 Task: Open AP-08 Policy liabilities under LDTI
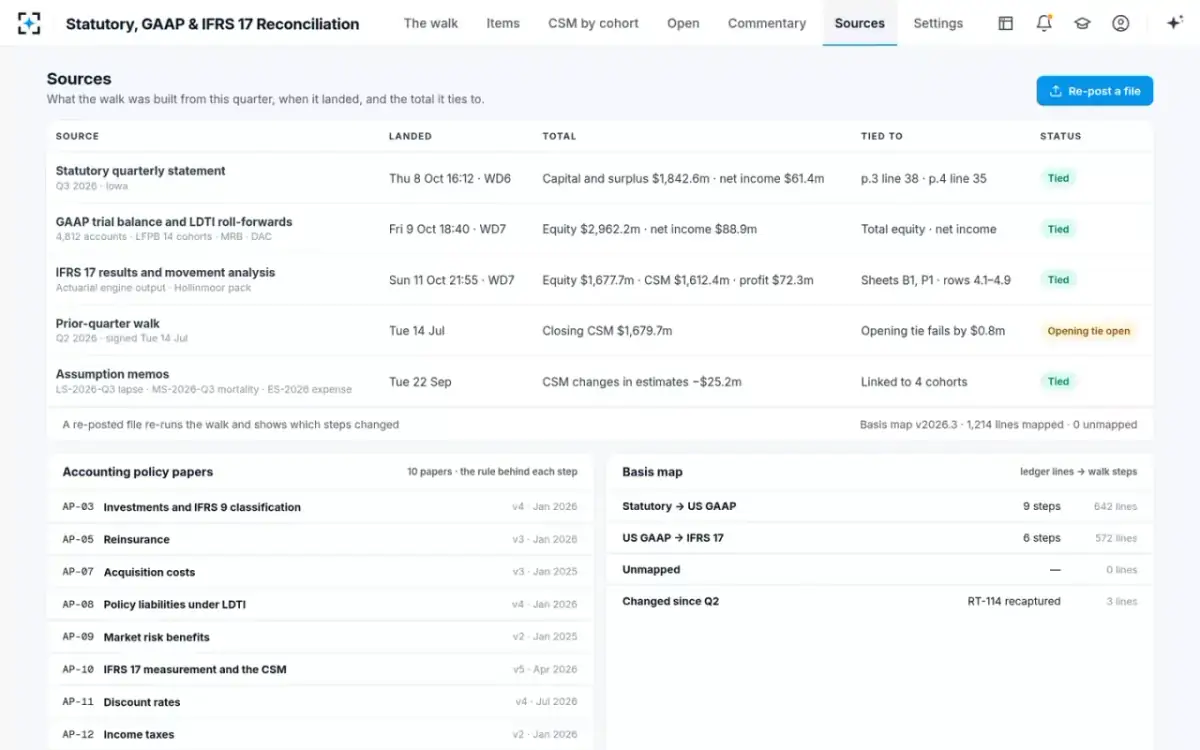pos(320,604)
